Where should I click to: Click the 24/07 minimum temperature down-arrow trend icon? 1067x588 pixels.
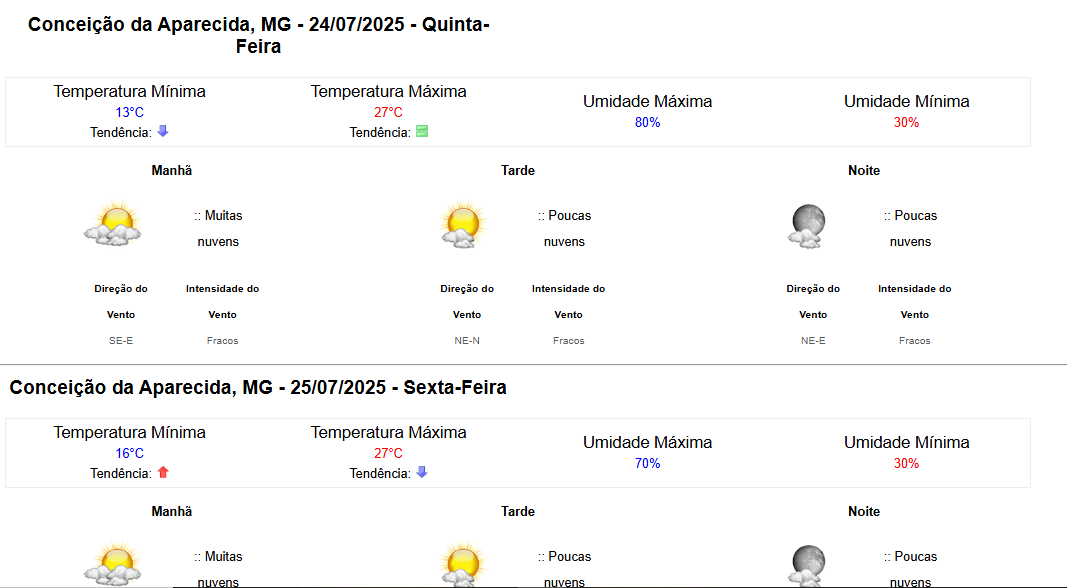(163, 131)
